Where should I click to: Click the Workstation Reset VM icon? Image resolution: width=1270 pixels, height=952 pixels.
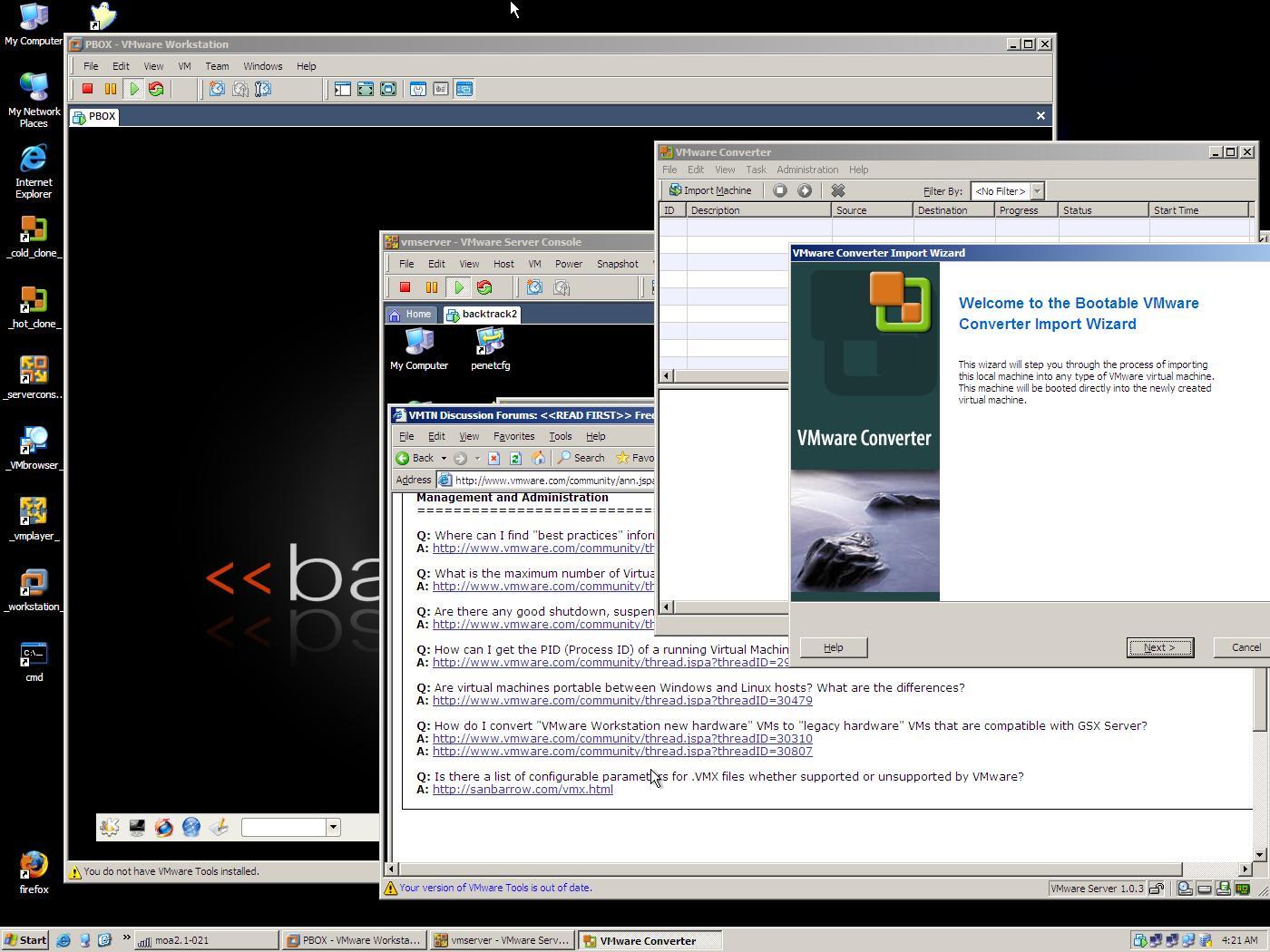(156, 89)
